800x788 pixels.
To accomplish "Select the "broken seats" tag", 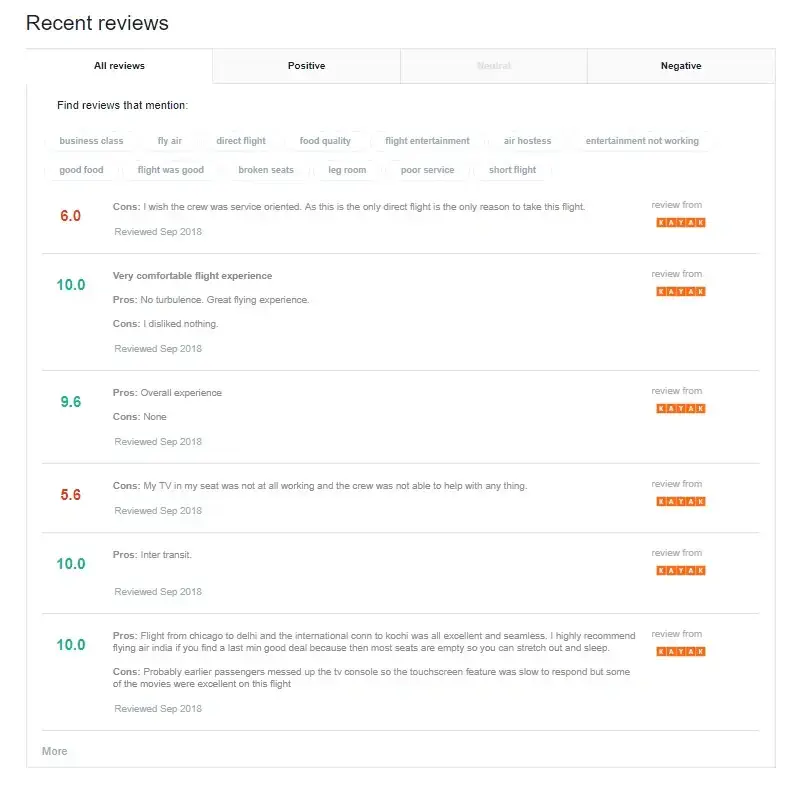I will click(266, 170).
